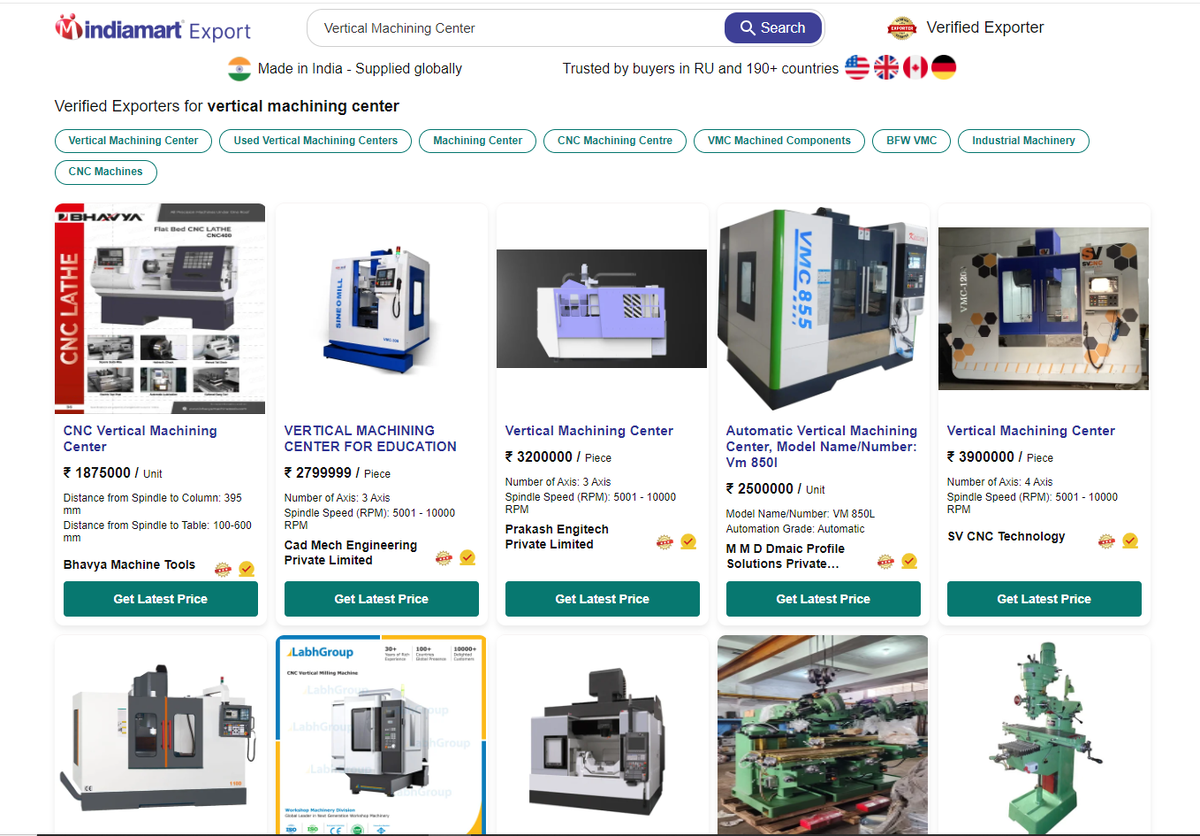
Task: Click the Germany flag icon
Action: pyautogui.click(x=944, y=68)
